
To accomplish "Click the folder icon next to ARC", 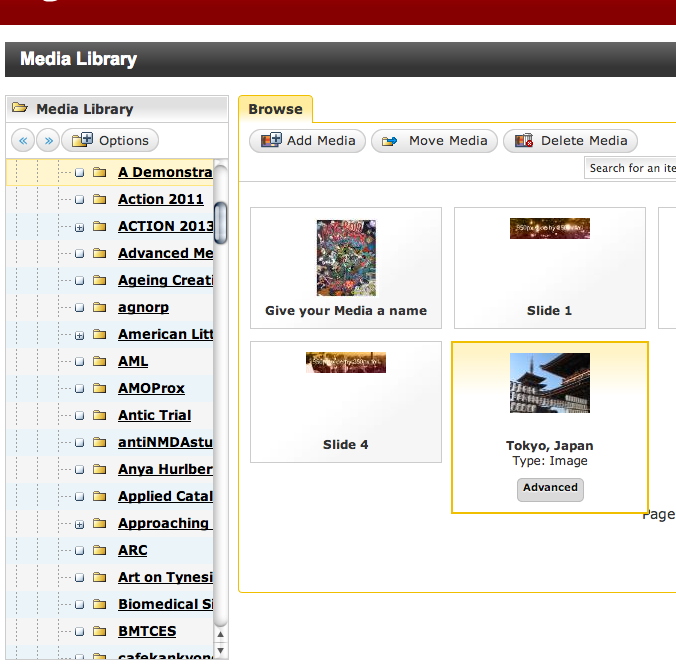I will [x=99, y=550].
